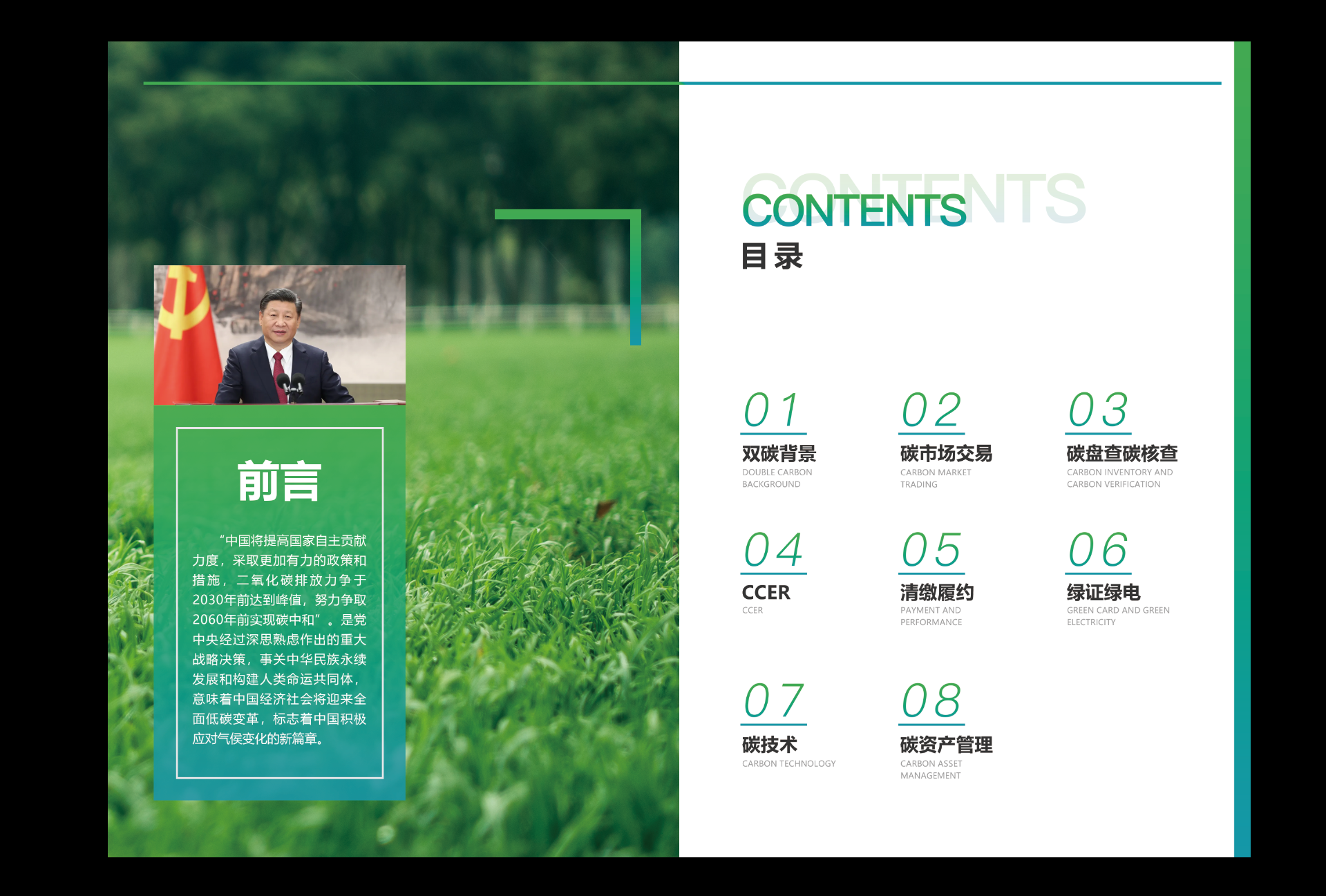The width and height of the screenshot is (1326, 896).
Task: Click the speaker photo with red flag
Action: tap(279, 334)
